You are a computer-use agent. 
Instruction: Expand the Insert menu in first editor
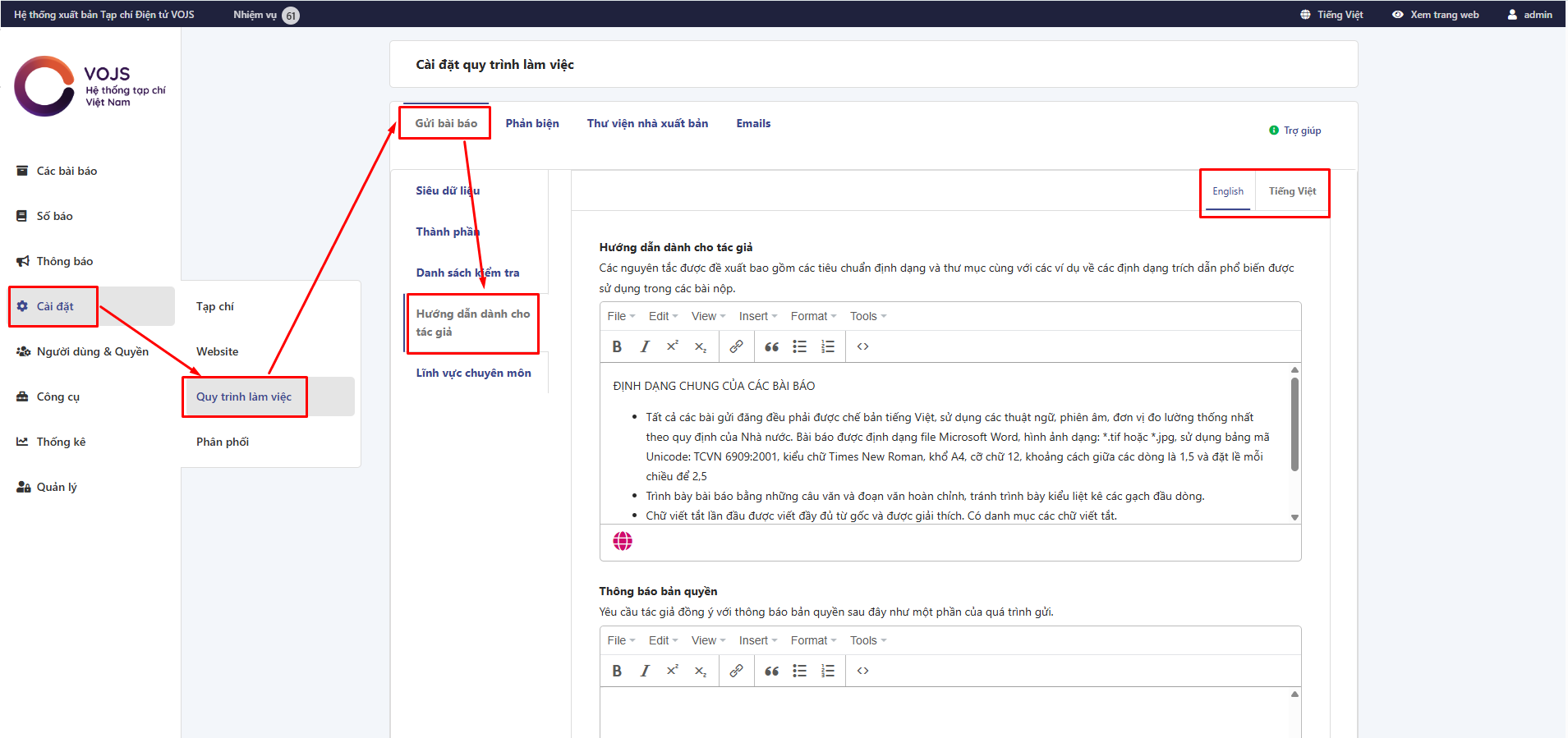756,316
